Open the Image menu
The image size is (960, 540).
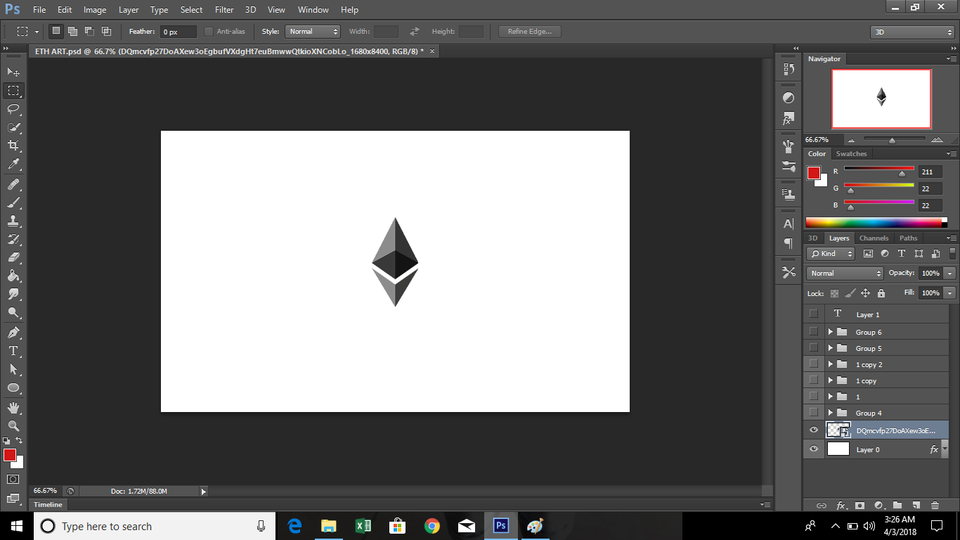94,10
